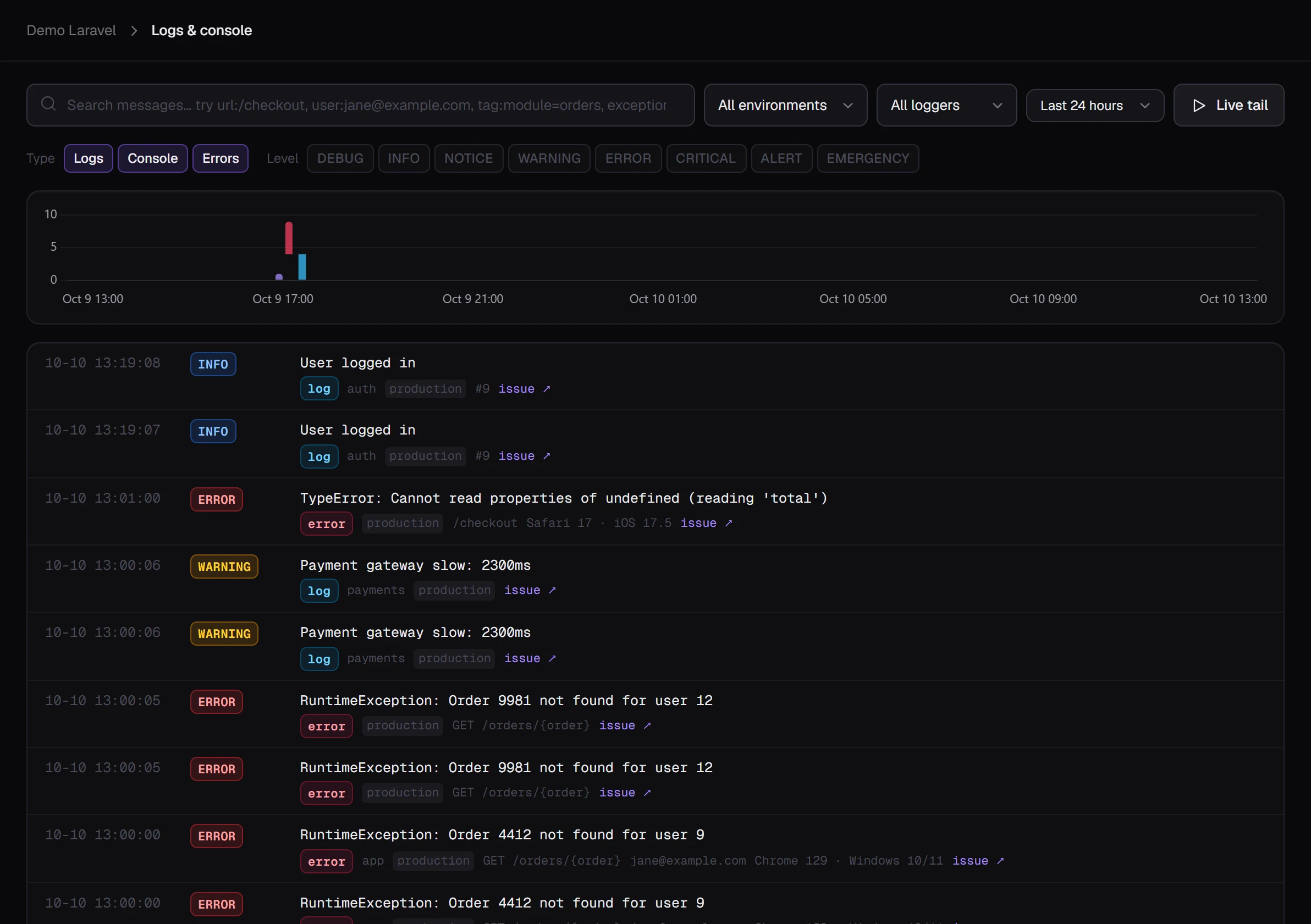
Task: Enable the ALERT level filter
Action: click(781, 158)
